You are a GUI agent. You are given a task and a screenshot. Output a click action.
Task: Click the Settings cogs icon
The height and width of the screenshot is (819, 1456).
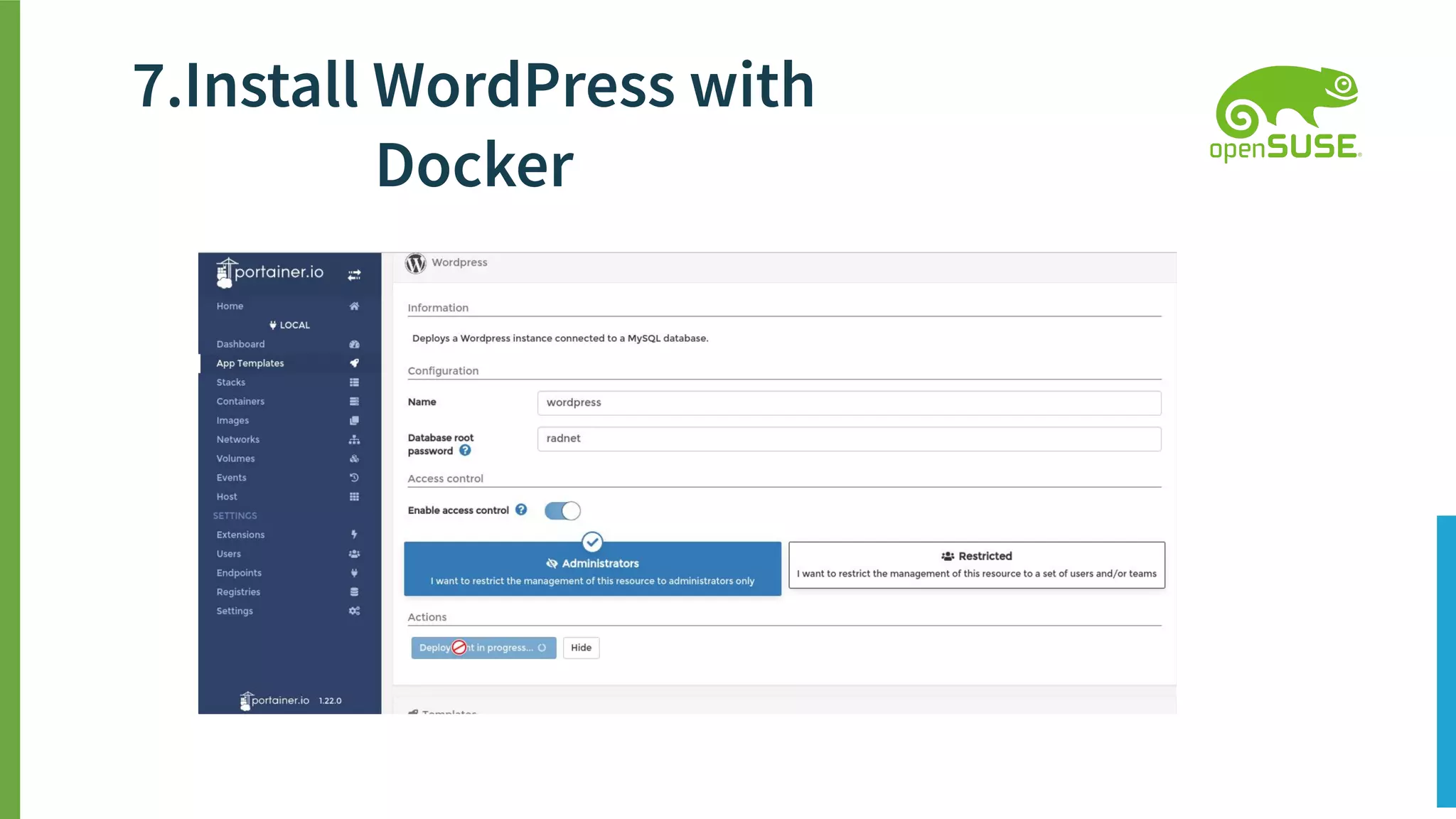[354, 611]
